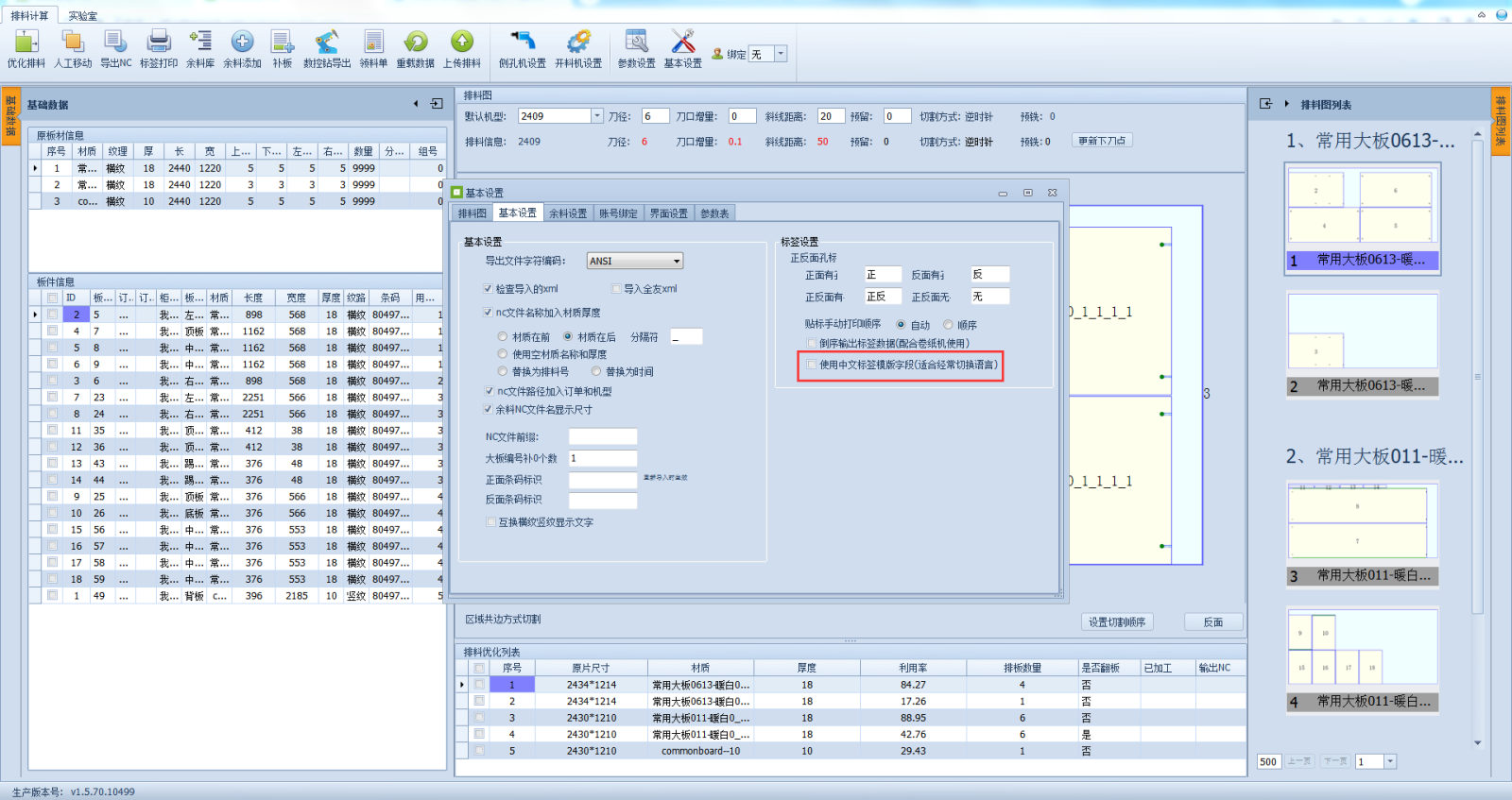Toggle 检查导入的xml checkbox
This screenshot has height=800, width=1512.
tap(488, 289)
